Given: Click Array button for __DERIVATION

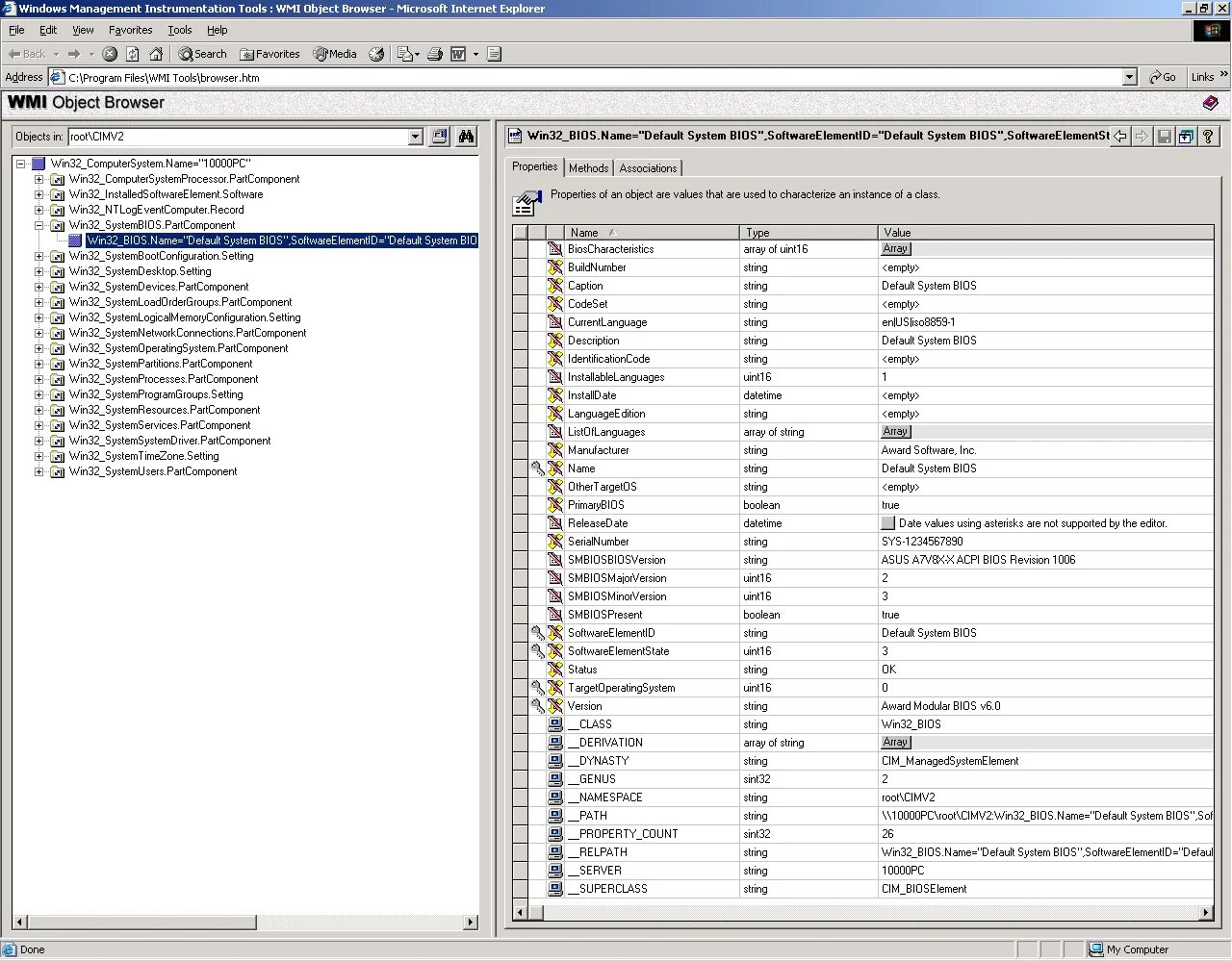Looking at the screenshot, I should pyautogui.click(x=895, y=743).
